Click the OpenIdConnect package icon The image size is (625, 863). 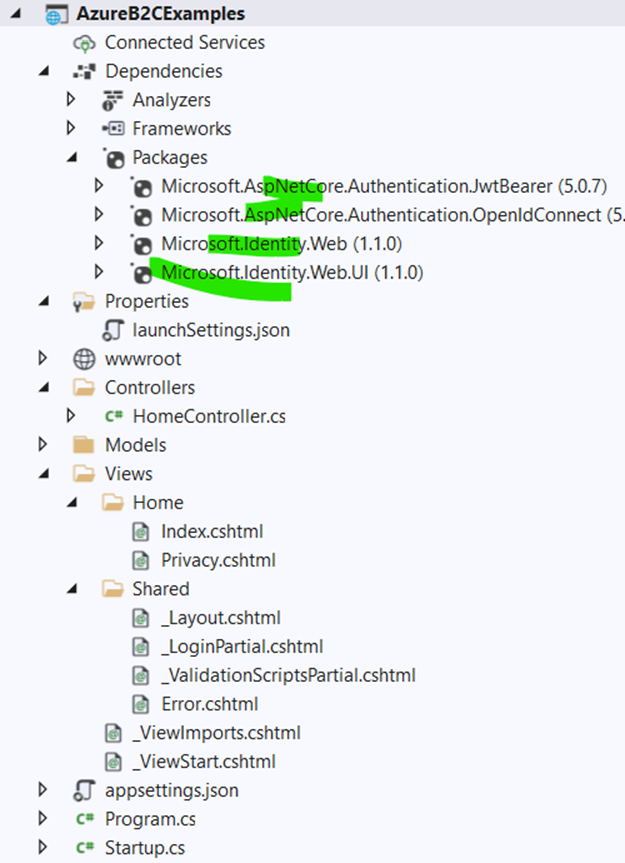(x=142, y=216)
